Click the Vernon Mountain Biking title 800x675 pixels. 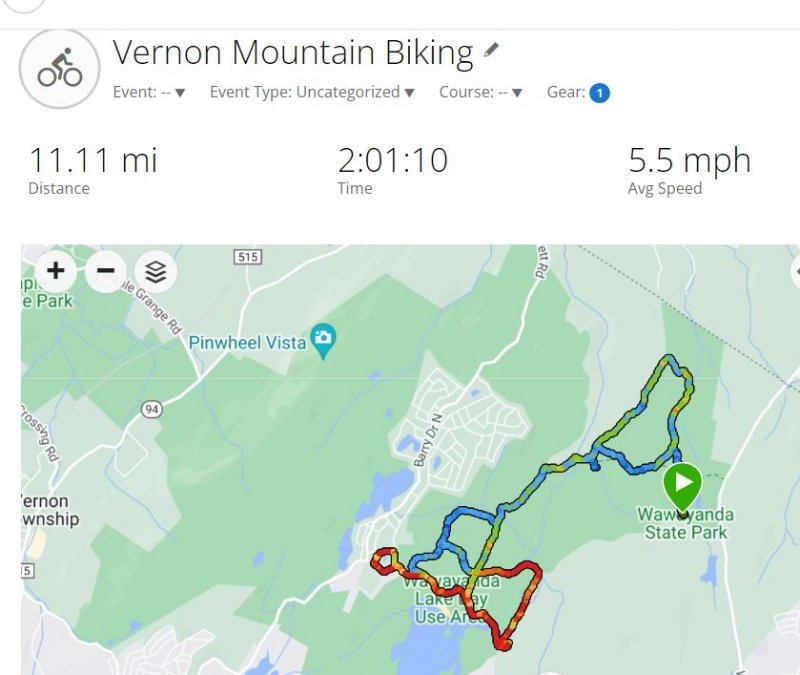[292, 52]
